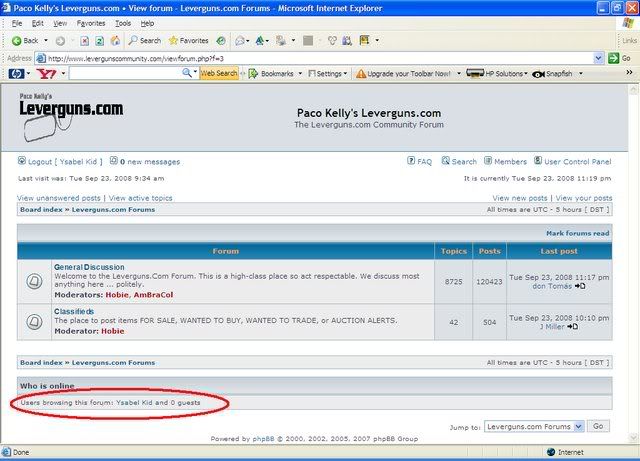Click the forum Search link
The height and width of the screenshot is (461, 640).
pos(464,162)
